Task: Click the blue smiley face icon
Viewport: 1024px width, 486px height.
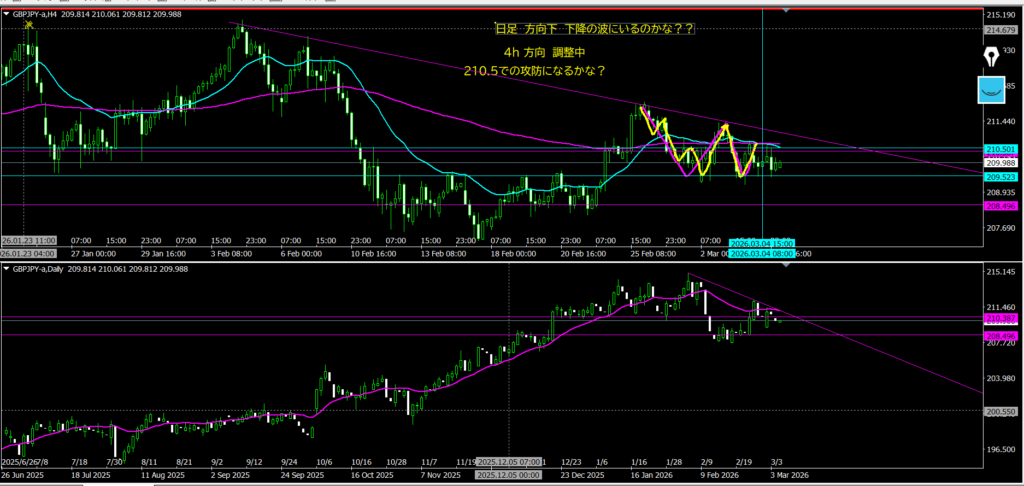Action: [x=992, y=90]
